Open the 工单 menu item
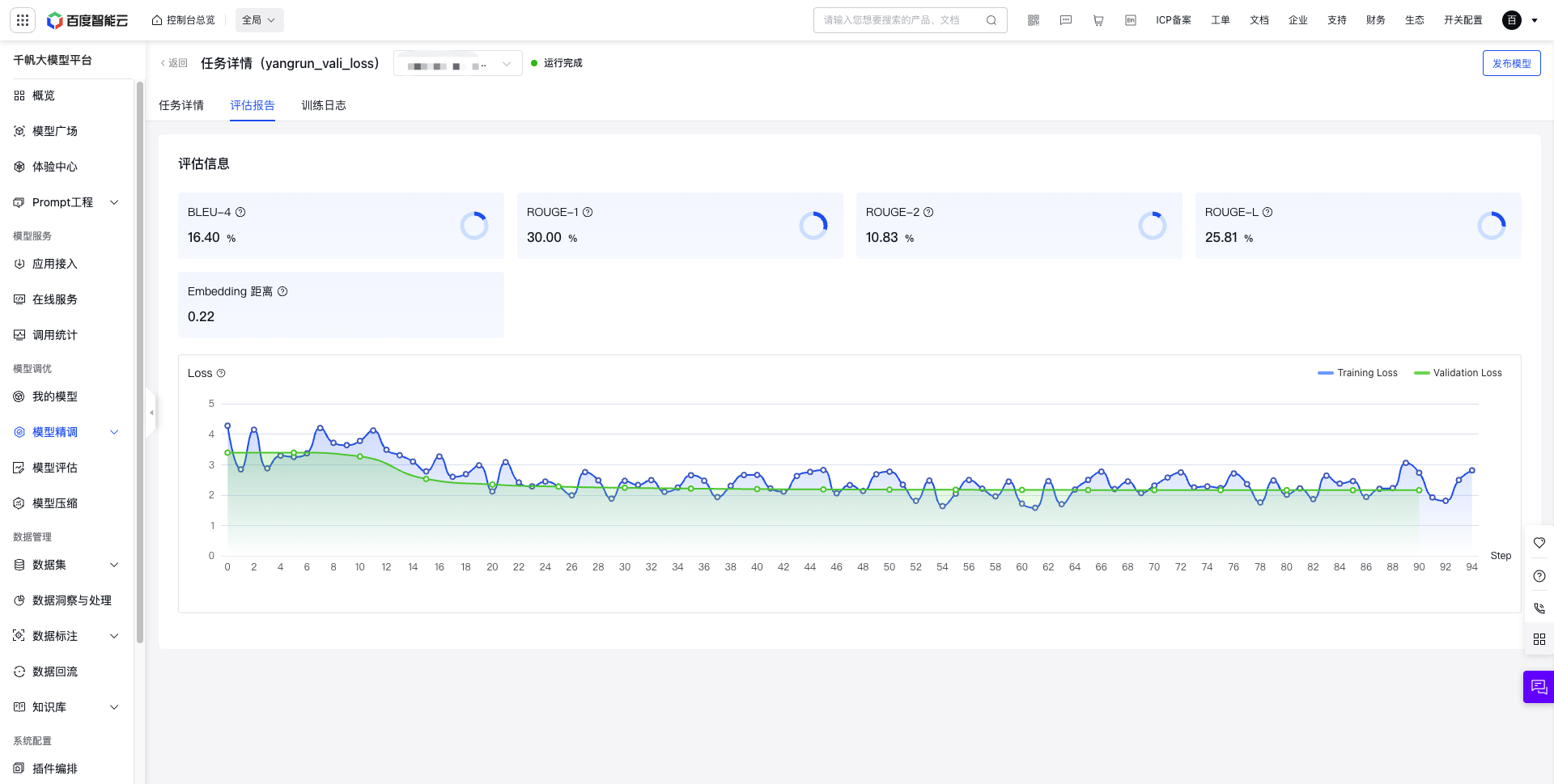The width and height of the screenshot is (1554, 784). click(x=1221, y=20)
